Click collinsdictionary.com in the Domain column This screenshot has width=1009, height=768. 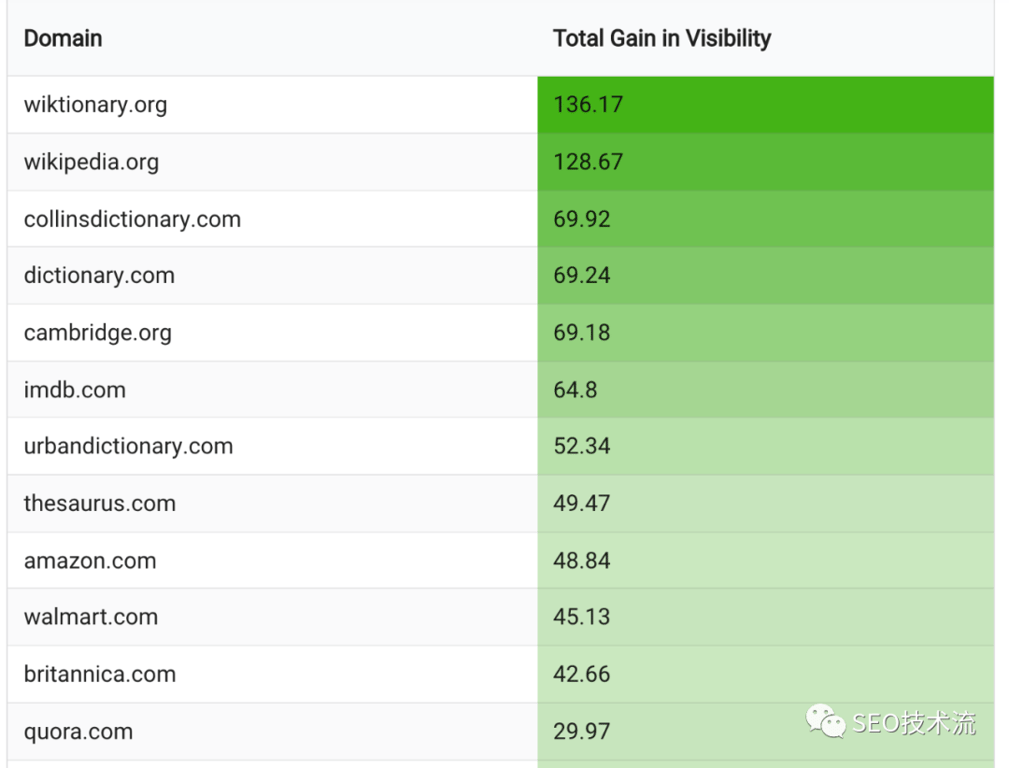coord(132,219)
